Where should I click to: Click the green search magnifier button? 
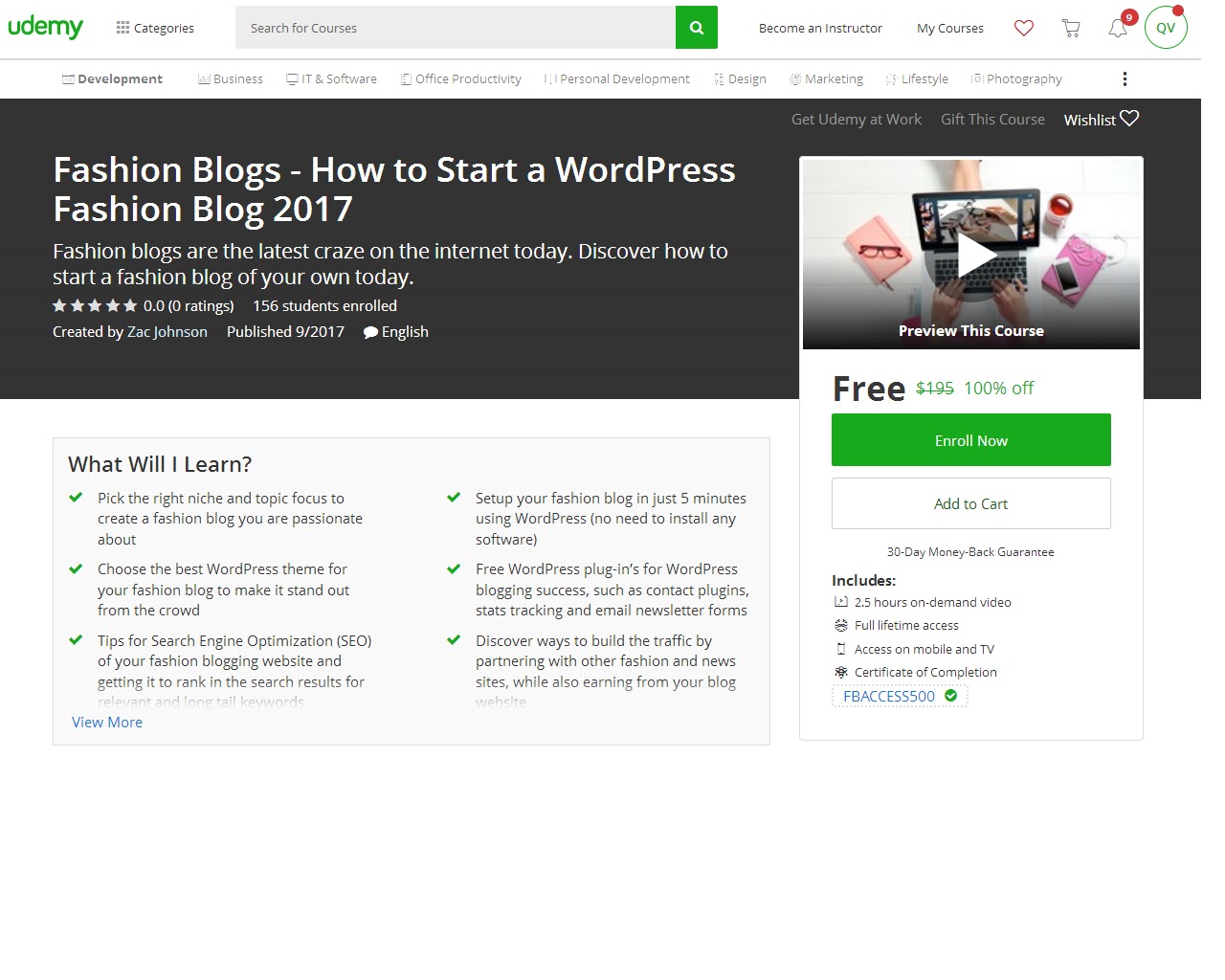[697, 28]
